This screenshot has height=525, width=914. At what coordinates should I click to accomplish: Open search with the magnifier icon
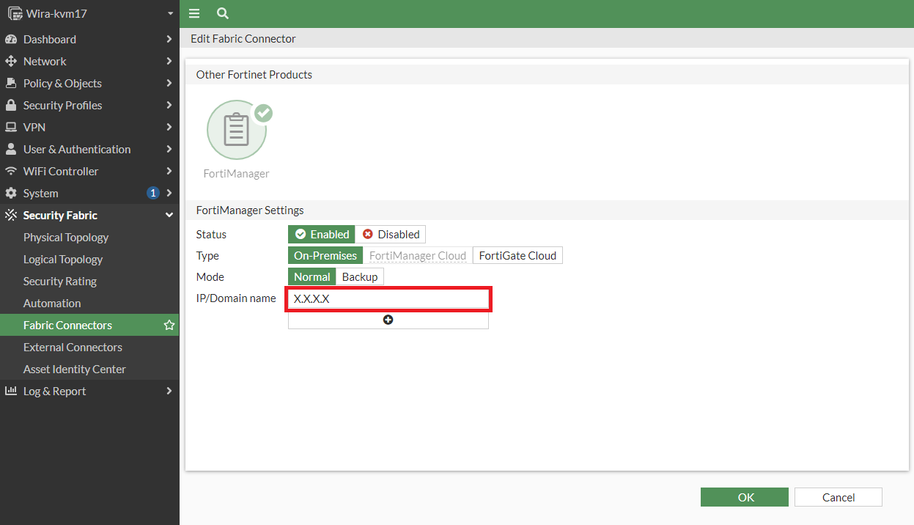[x=222, y=14]
